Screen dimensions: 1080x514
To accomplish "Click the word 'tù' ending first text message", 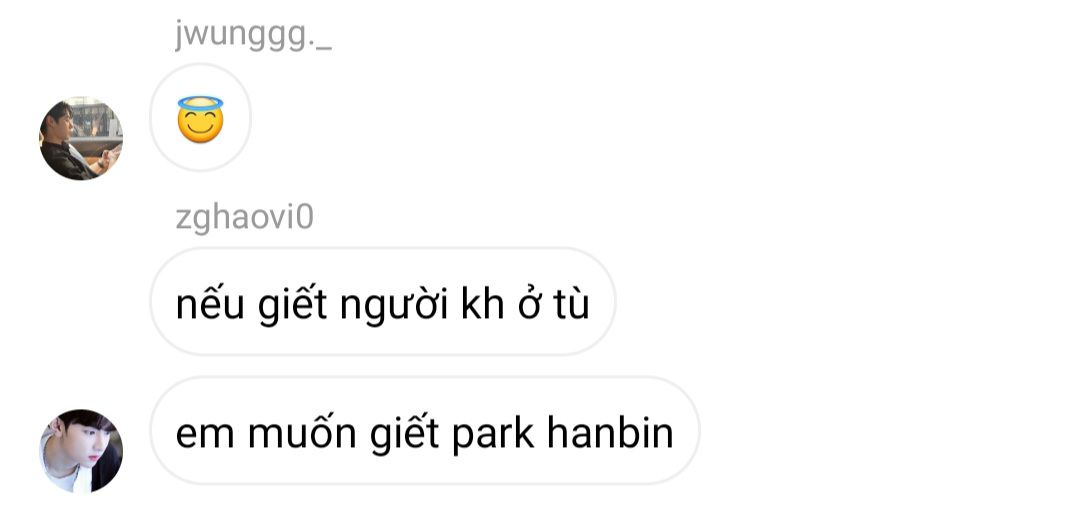I will point(571,303).
